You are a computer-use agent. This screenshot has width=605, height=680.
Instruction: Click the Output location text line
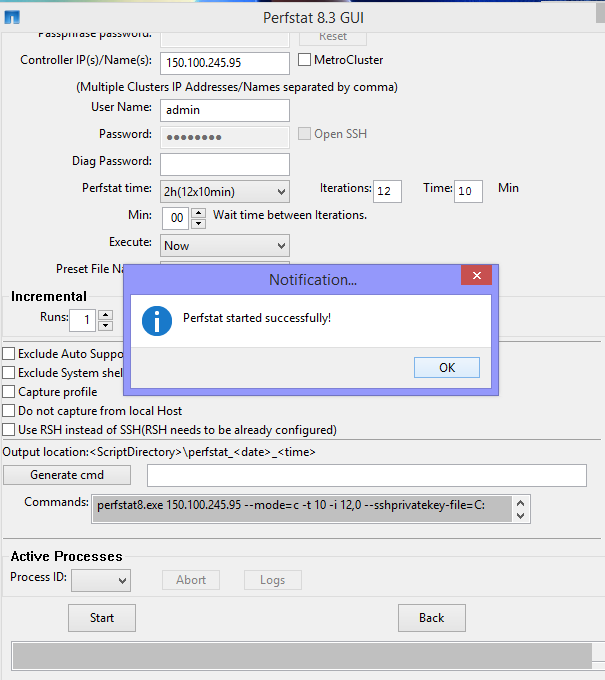click(159, 452)
